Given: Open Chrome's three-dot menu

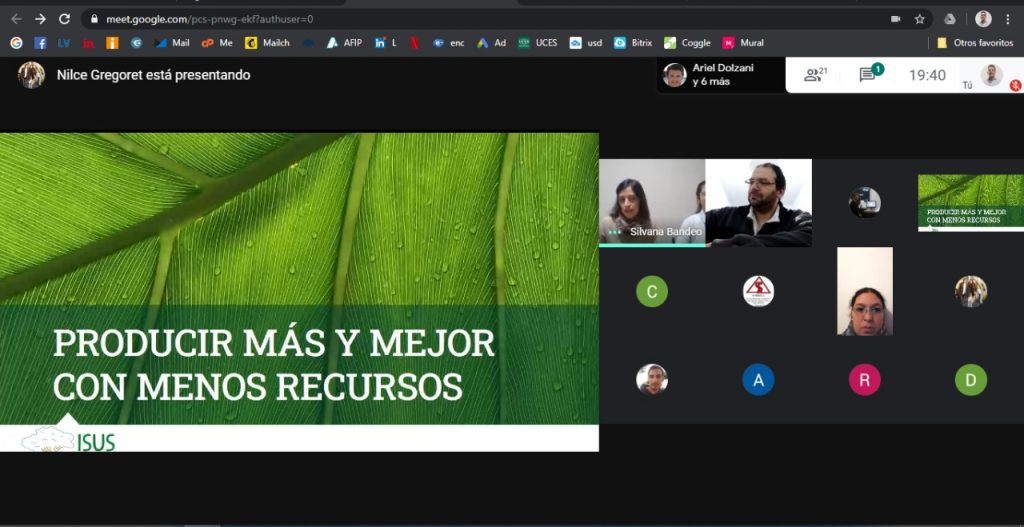Looking at the screenshot, I should [x=1008, y=19].
